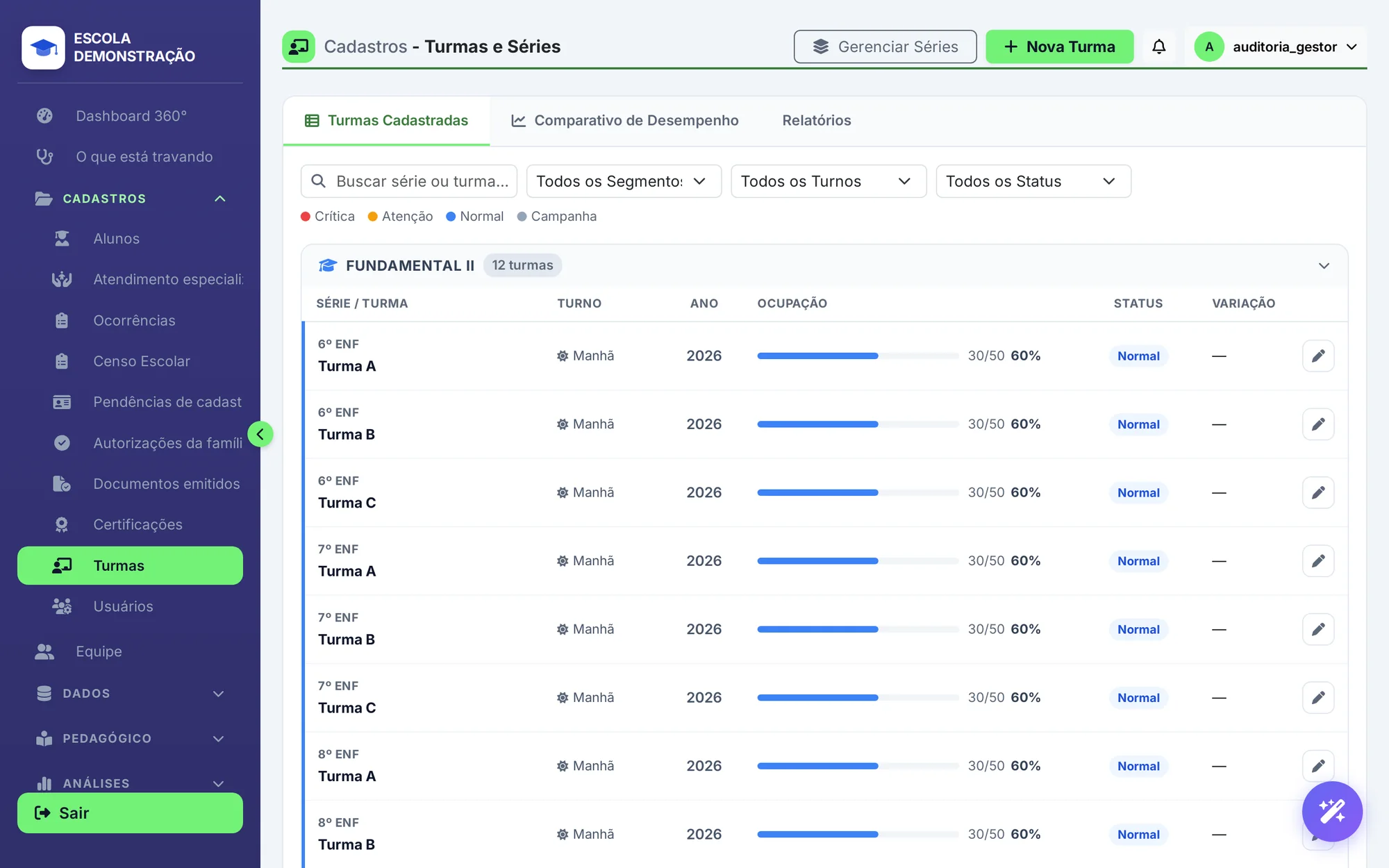Screen dimensions: 1389x868
Task: Go to Alunos in sidebar
Action: pyautogui.click(x=130, y=239)
